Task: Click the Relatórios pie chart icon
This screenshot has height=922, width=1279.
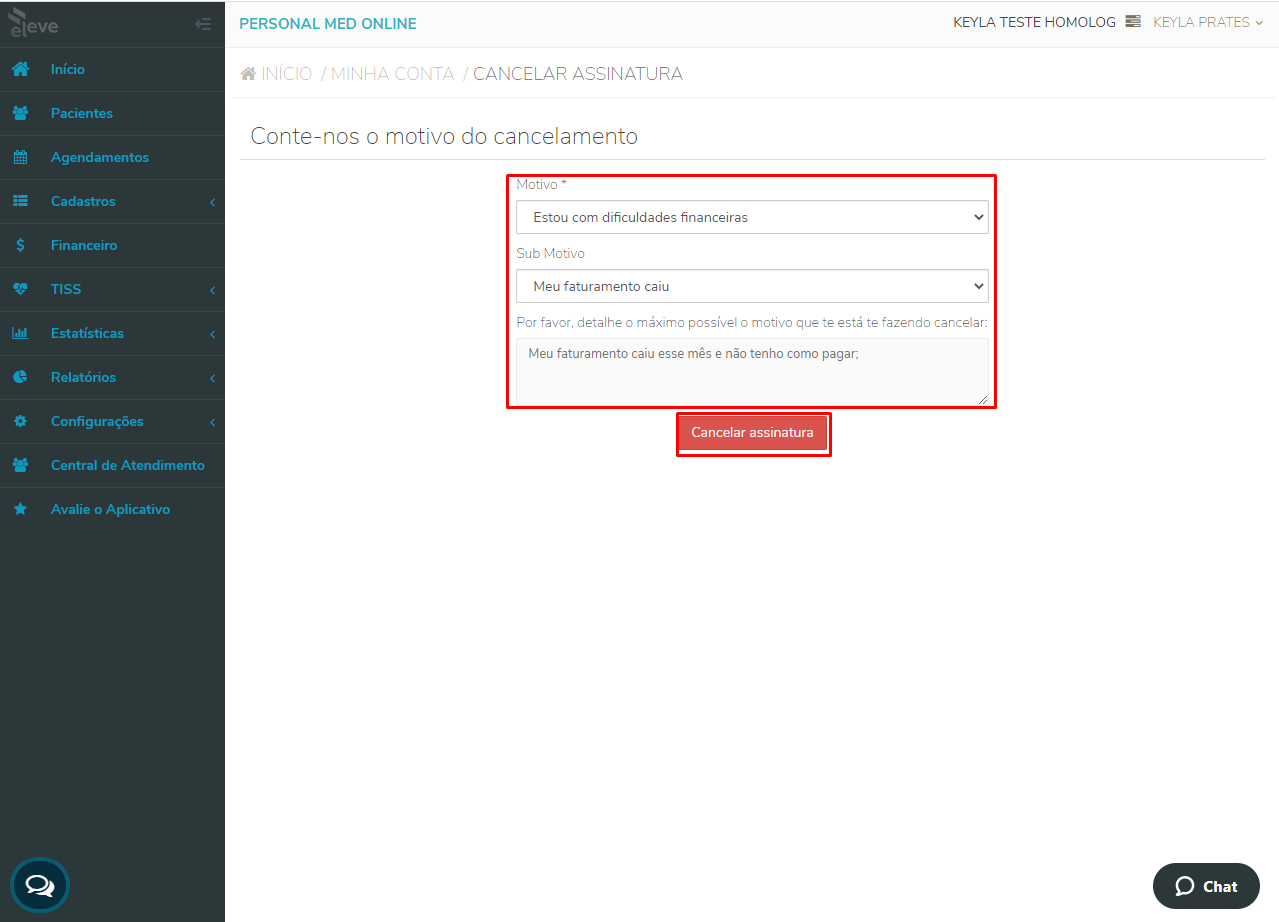Action: 20,377
